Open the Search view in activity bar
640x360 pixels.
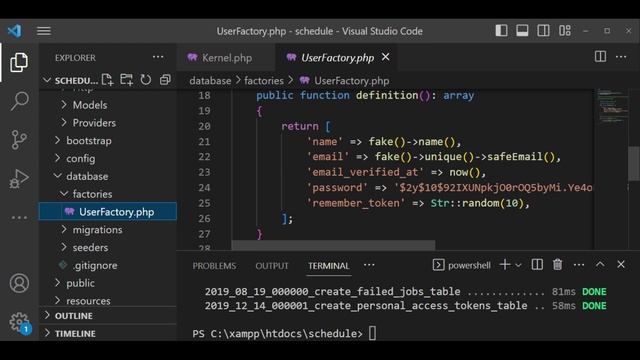tap(19, 100)
